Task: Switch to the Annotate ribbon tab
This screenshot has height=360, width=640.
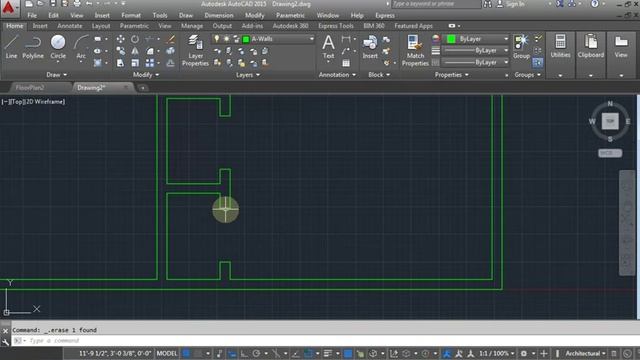Action: (x=69, y=26)
